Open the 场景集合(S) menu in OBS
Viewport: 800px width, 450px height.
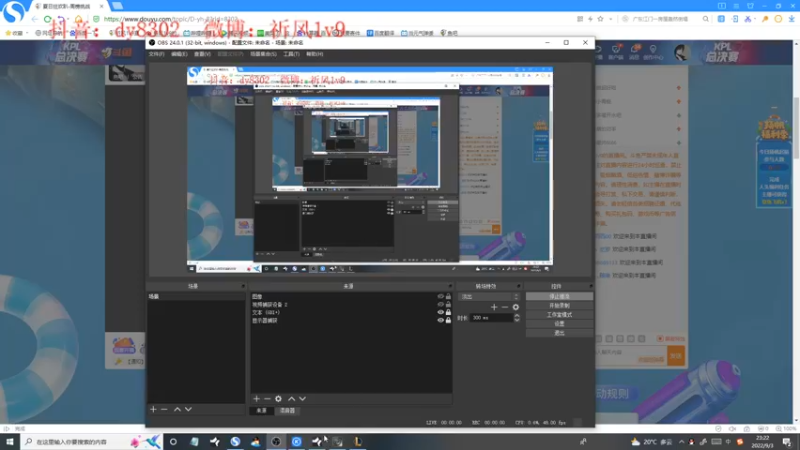coord(263,54)
